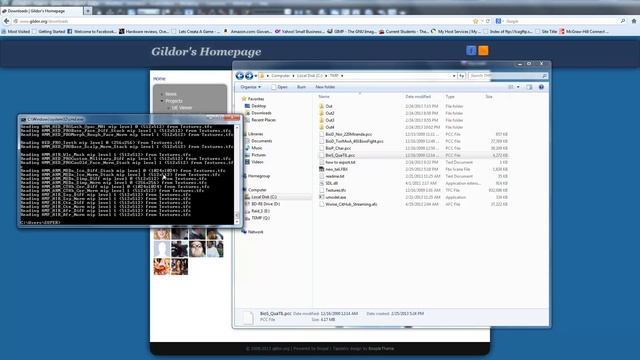Open the Getting Started bookmark

point(48,31)
